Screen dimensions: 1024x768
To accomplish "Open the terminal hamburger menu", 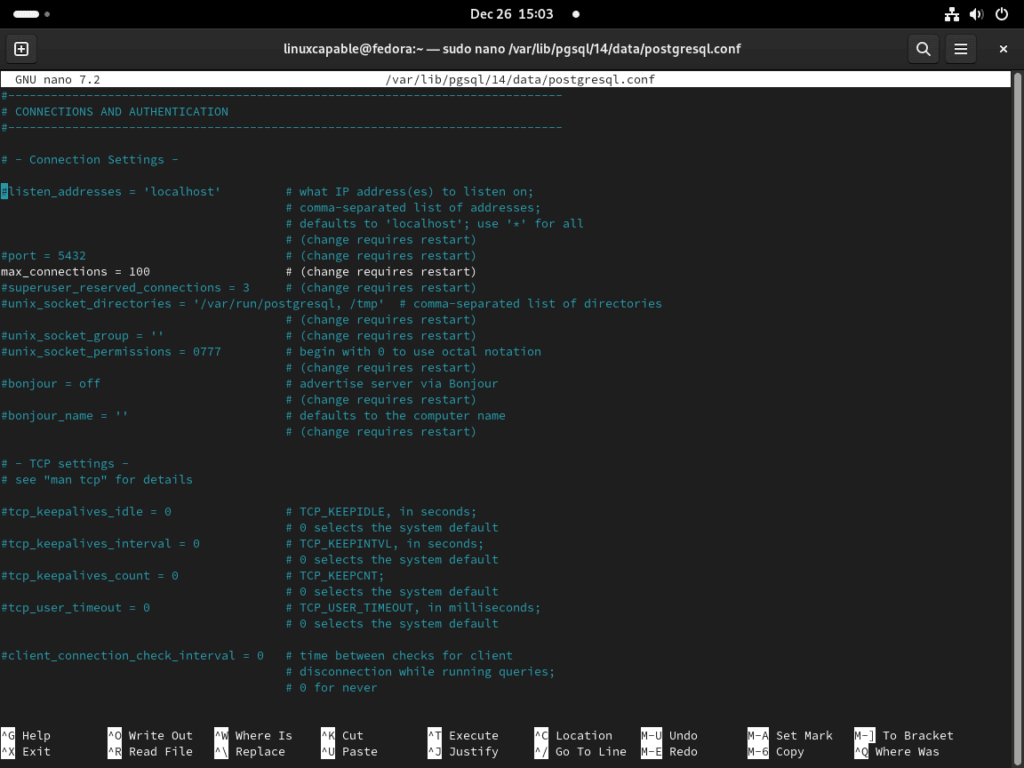I will click(963, 48).
